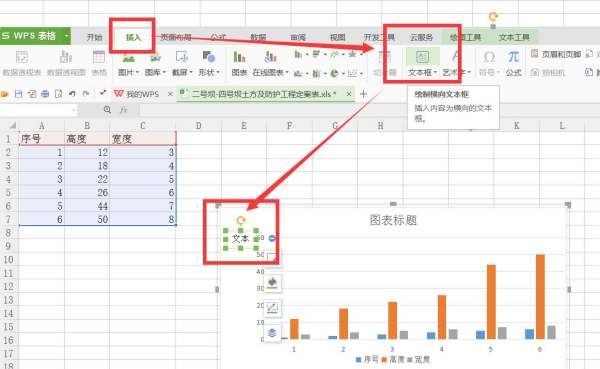Click the fx insert function icon
Viewport: 600px width, 369px height.
(x=123, y=110)
